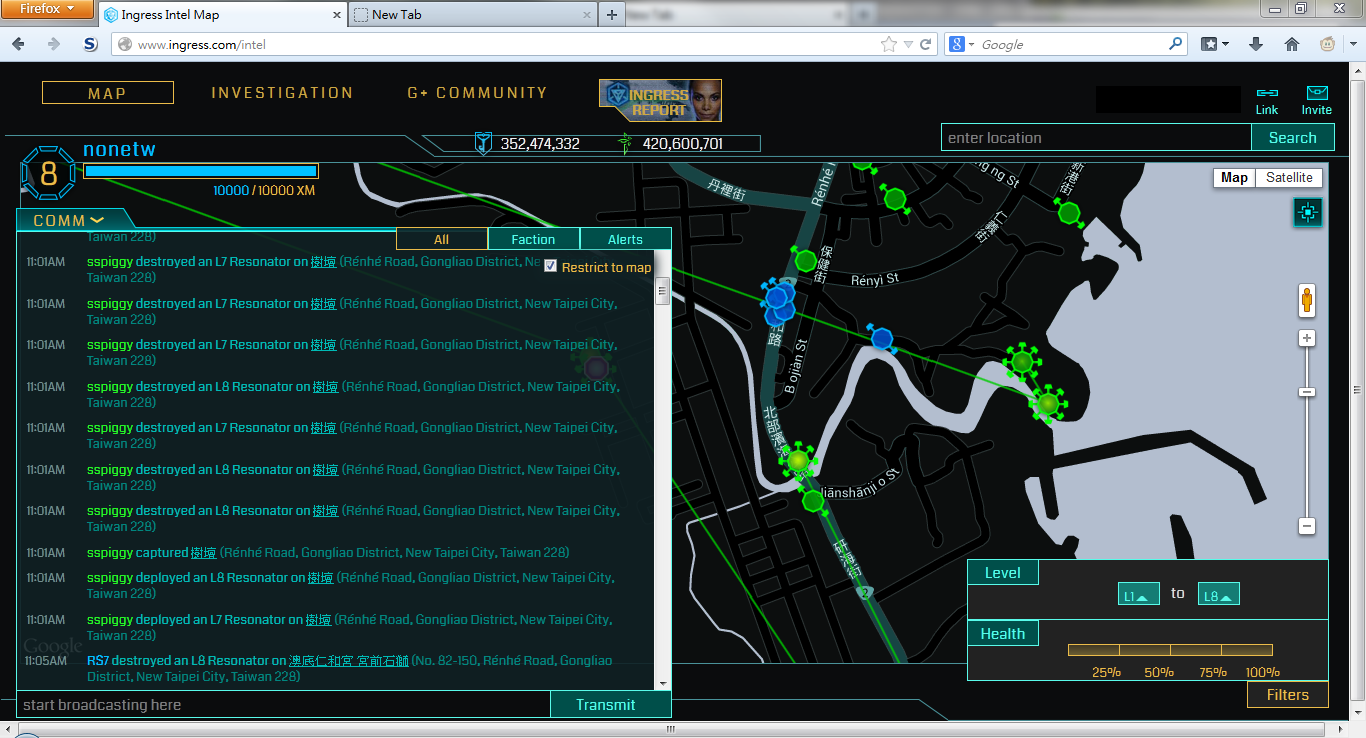Image resolution: width=1366 pixels, height=738 pixels.
Task: Reload the page using the refresh icon
Action: [x=926, y=44]
